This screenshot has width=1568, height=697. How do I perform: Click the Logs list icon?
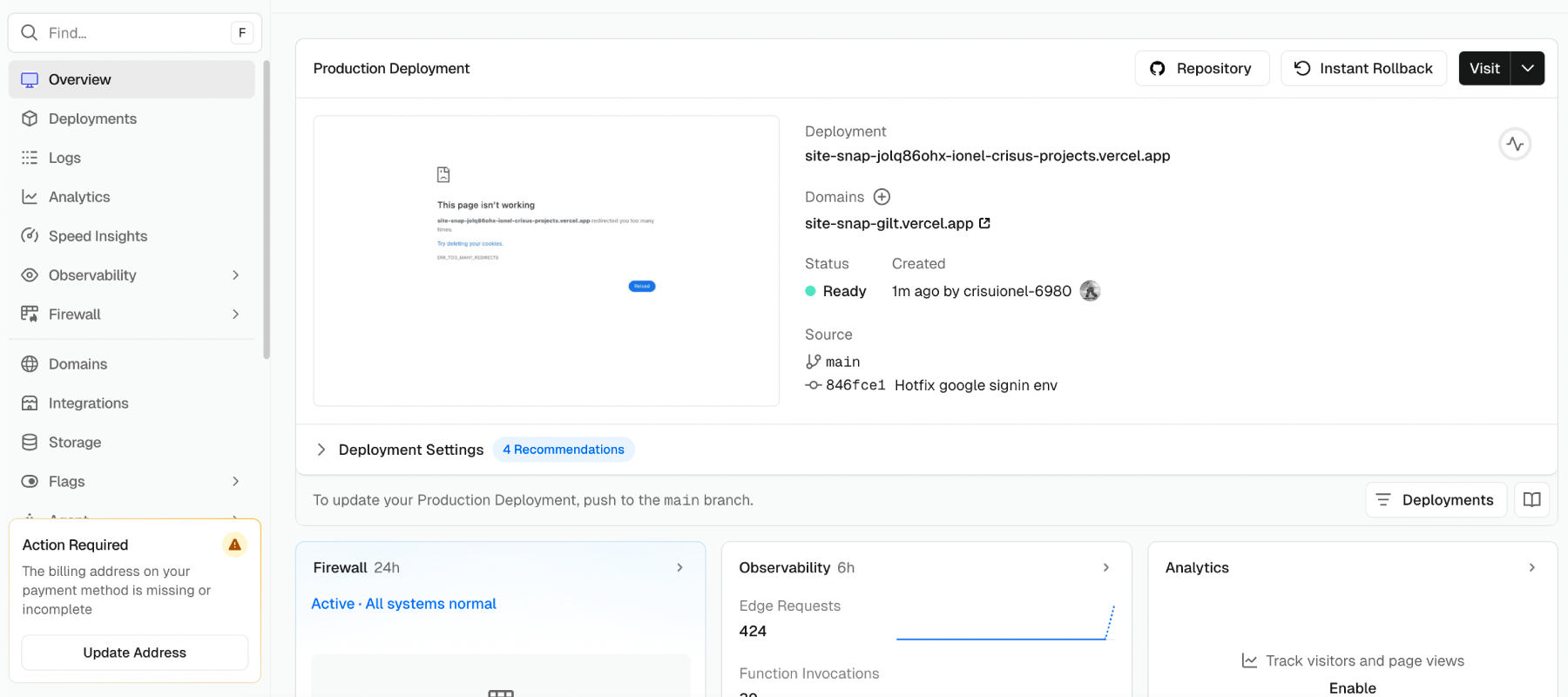[x=30, y=158]
